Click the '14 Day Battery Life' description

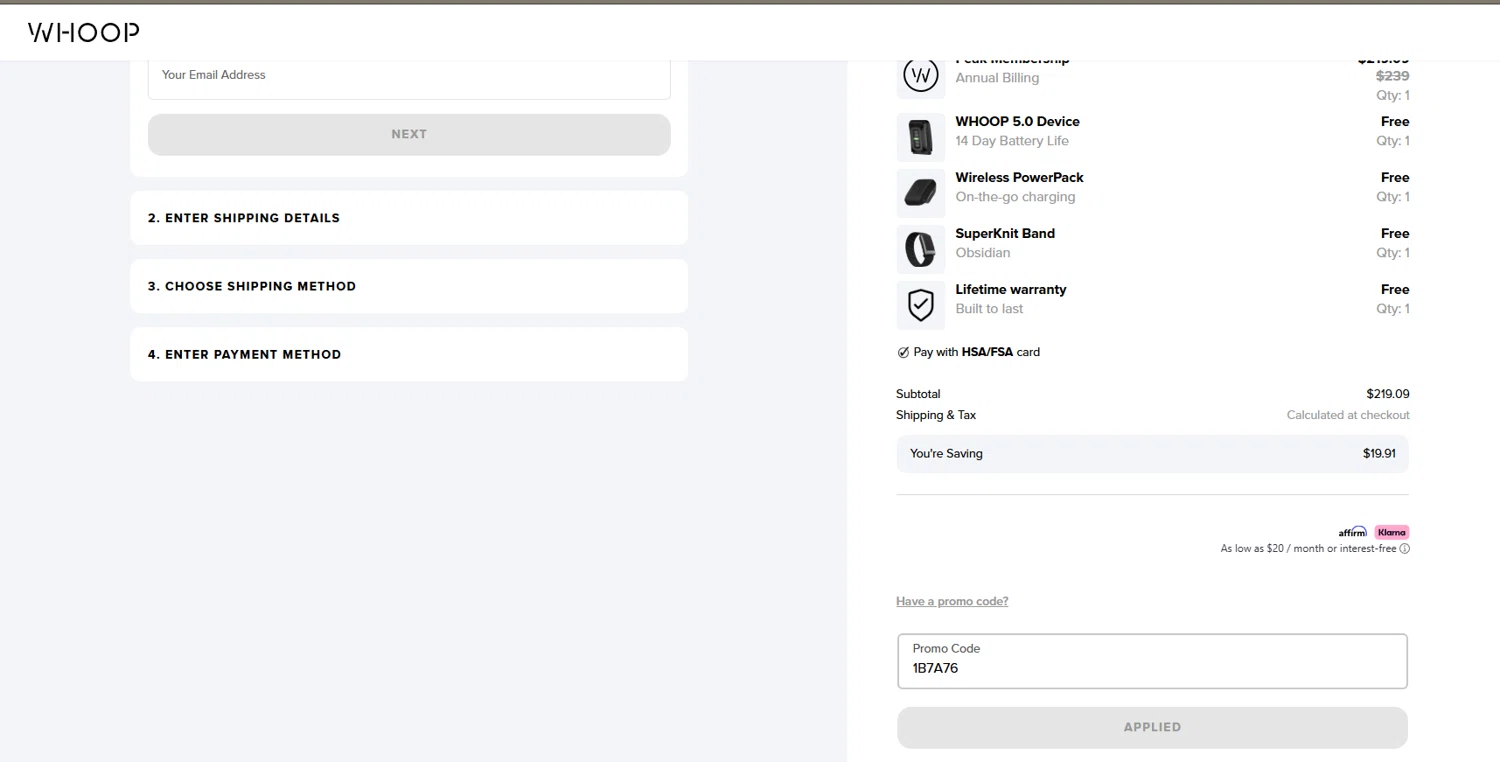point(1012,141)
